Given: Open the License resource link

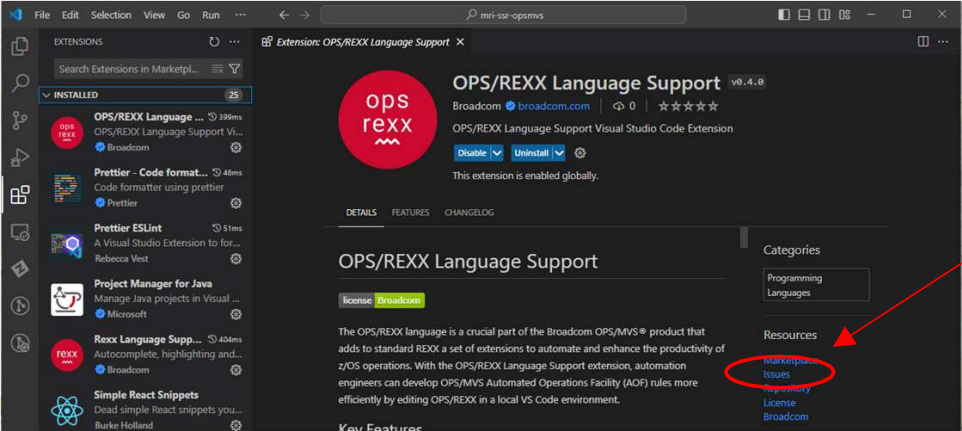Looking at the screenshot, I should [x=779, y=403].
